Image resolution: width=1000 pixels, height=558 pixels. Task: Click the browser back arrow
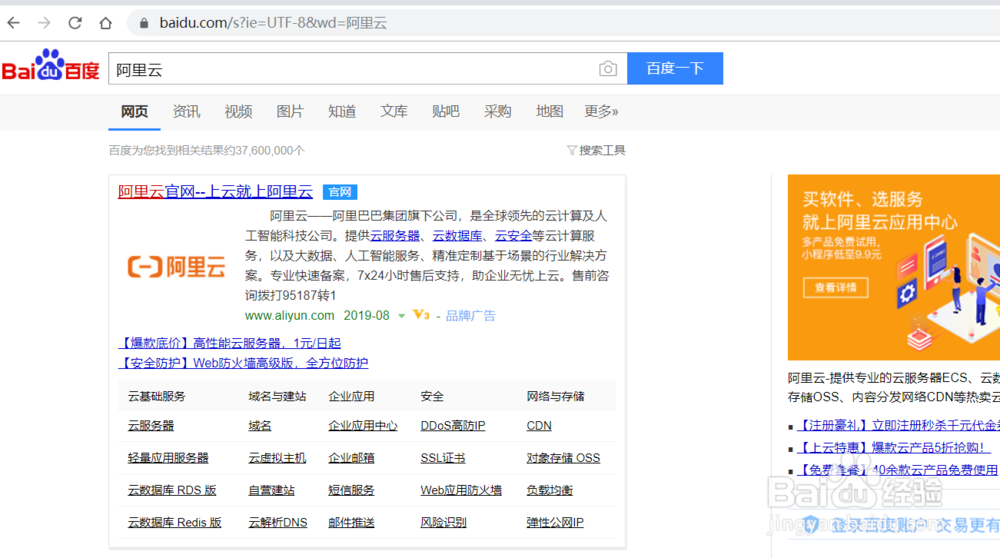(13, 23)
